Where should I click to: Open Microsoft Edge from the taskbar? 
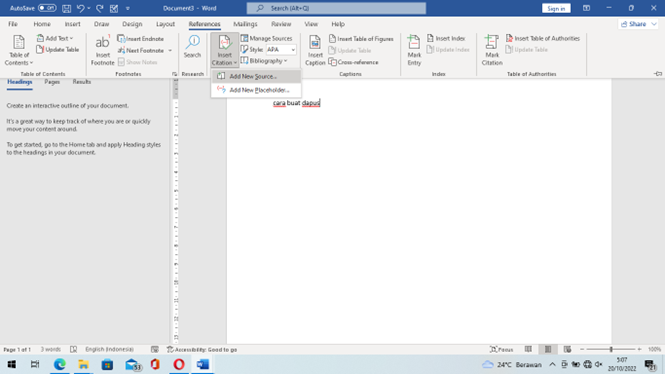[x=59, y=364]
